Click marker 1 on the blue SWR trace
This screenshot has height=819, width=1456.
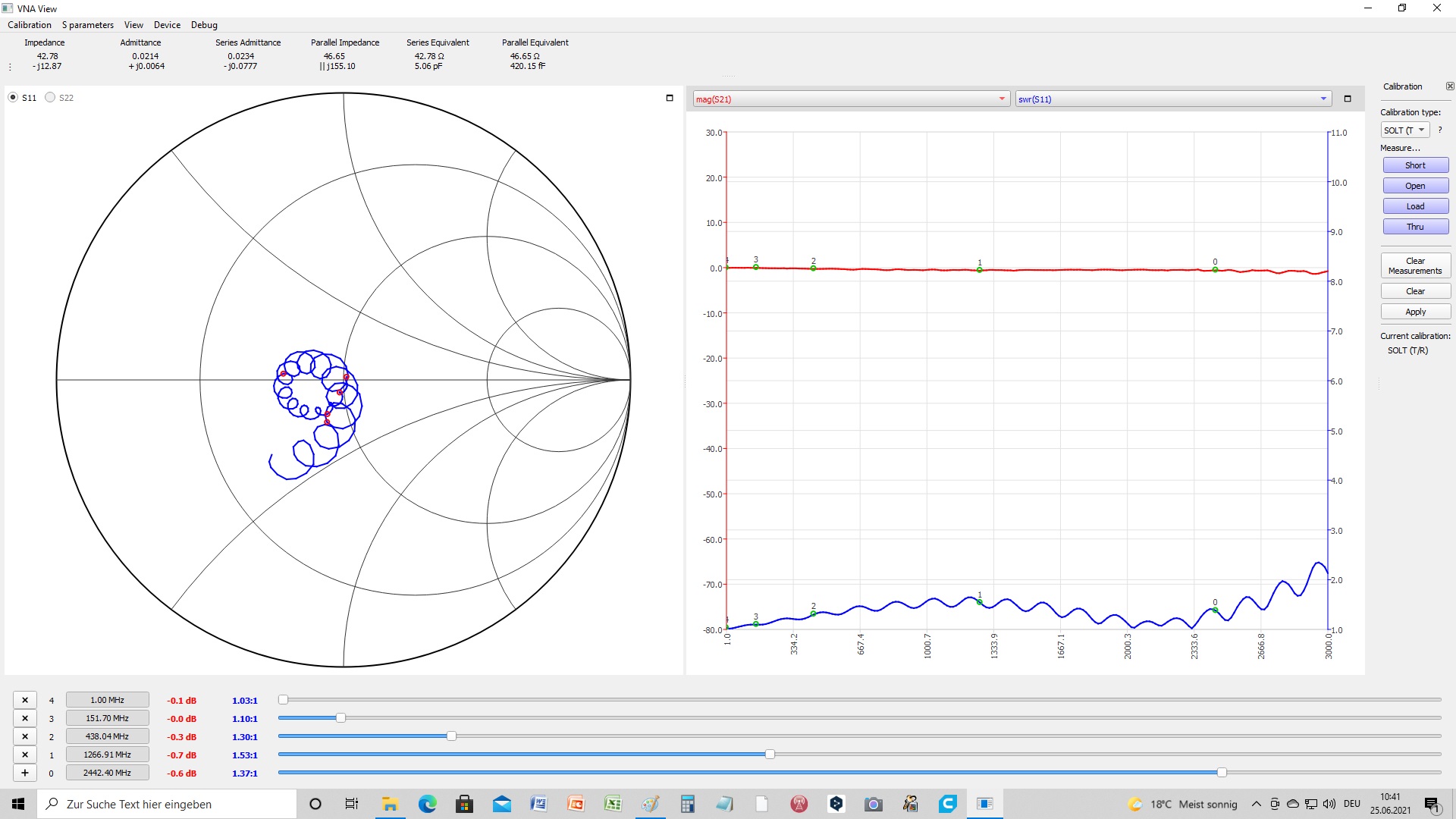click(x=980, y=602)
